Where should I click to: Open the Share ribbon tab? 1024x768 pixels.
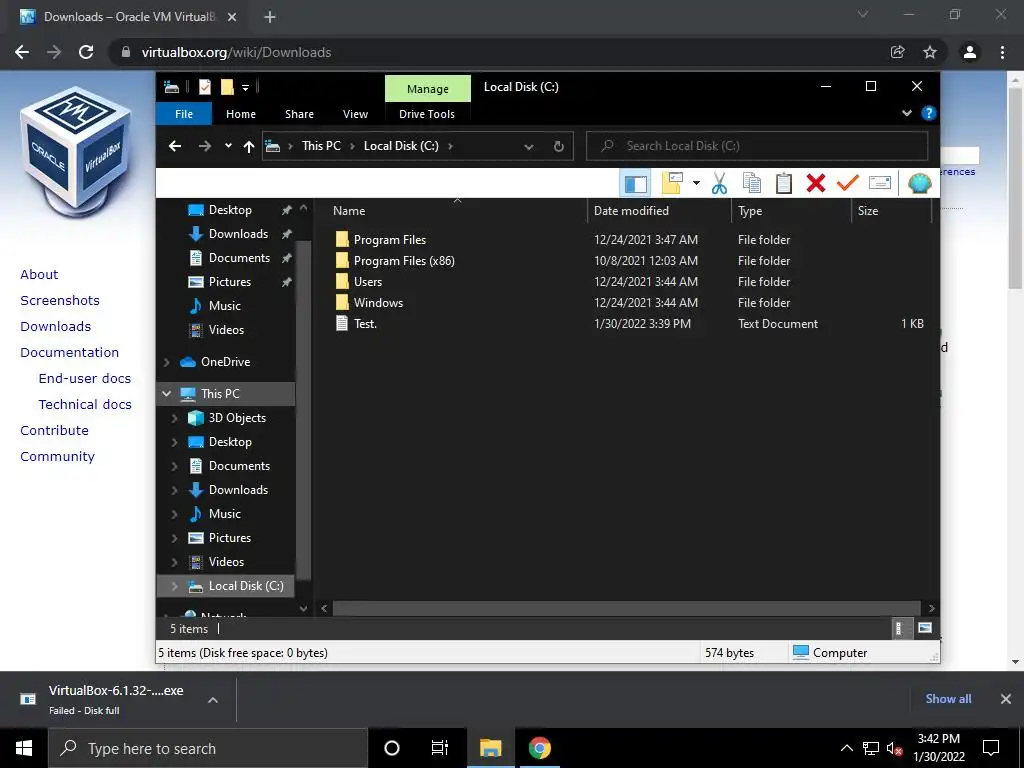click(x=299, y=114)
